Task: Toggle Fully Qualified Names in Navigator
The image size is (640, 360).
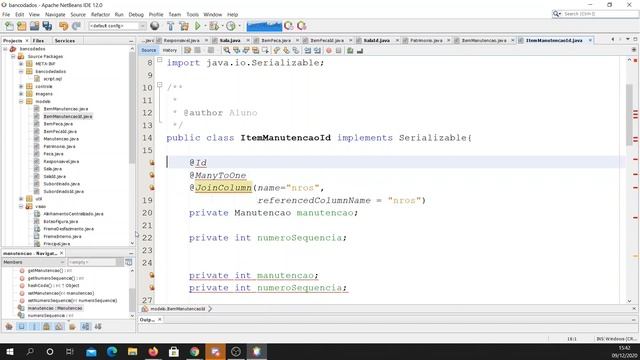Action: coord(72,327)
